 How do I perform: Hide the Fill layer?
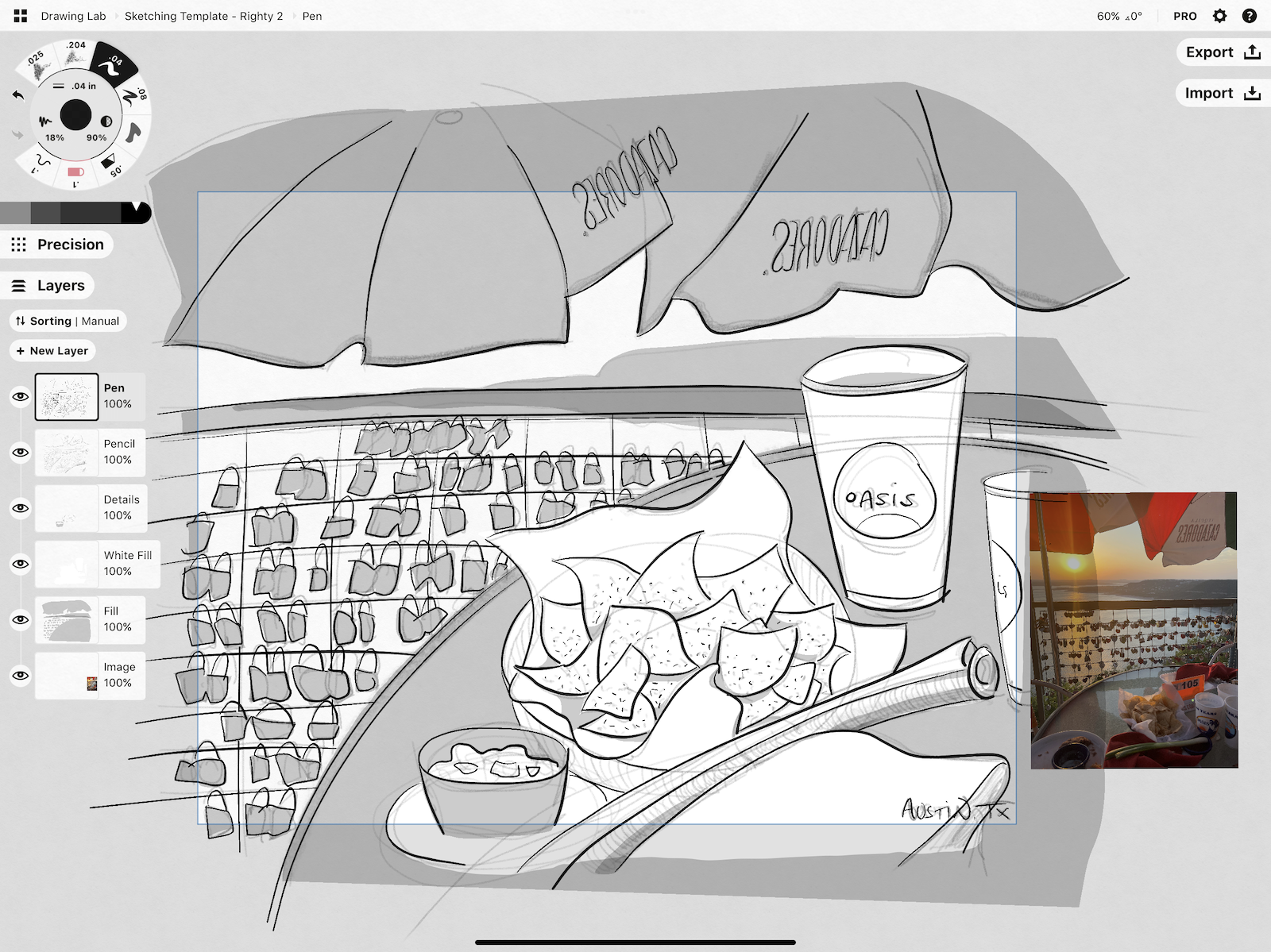(21, 619)
